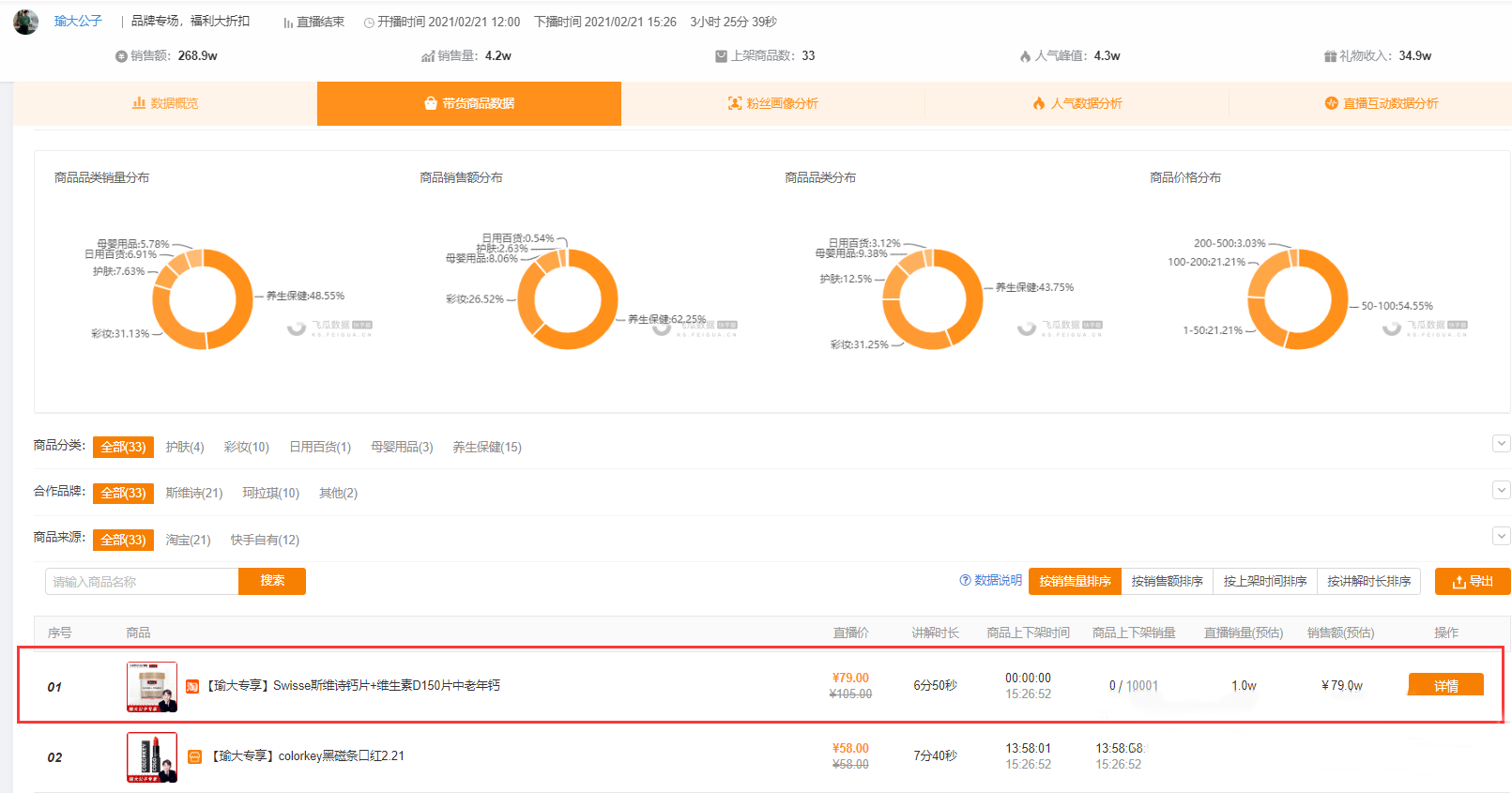Open the 数据概览 tab
Screen dimensions: 1512x793
click(165, 103)
